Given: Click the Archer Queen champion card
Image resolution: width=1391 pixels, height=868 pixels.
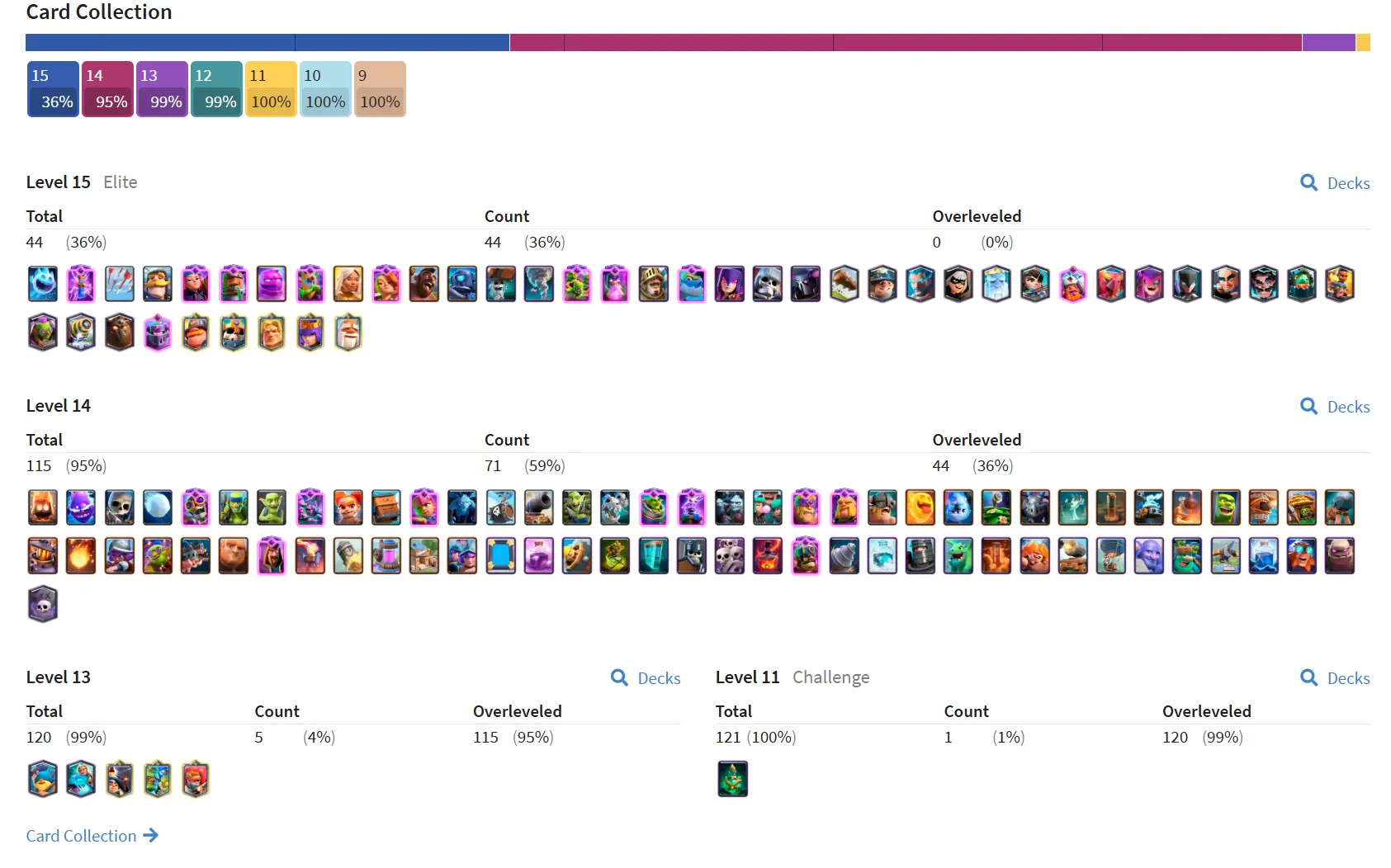Looking at the screenshot, I should click(x=310, y=333).
